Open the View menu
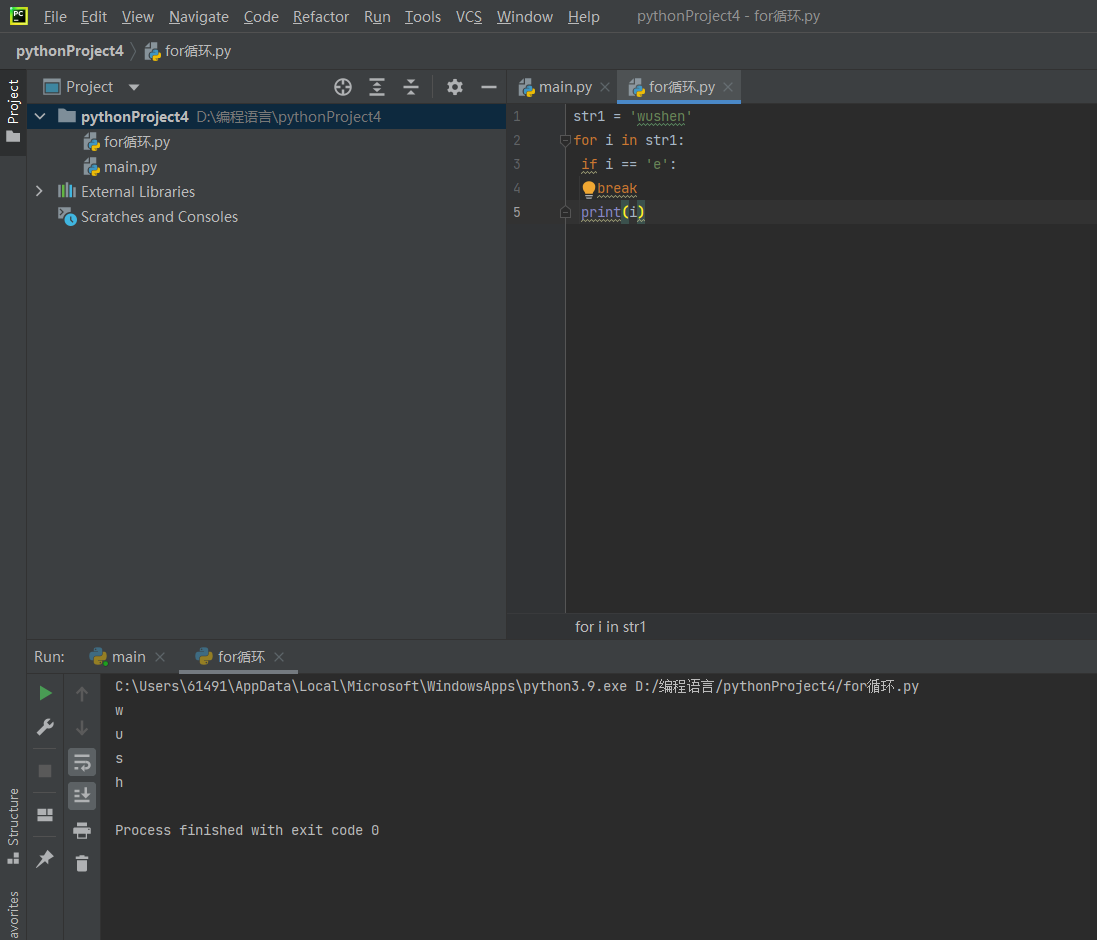 click(138, 17)
